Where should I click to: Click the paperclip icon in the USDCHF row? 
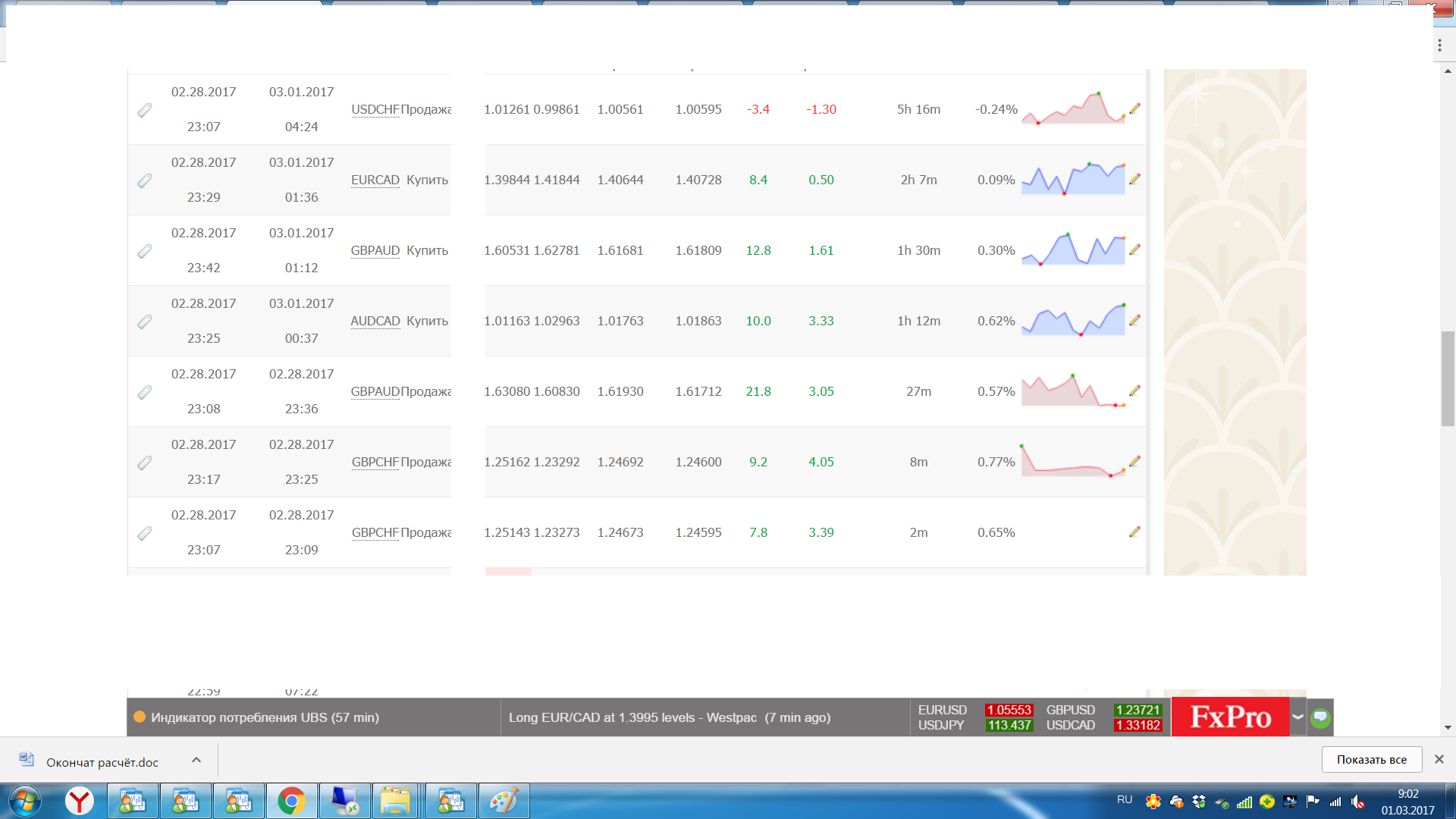point(144,111)
